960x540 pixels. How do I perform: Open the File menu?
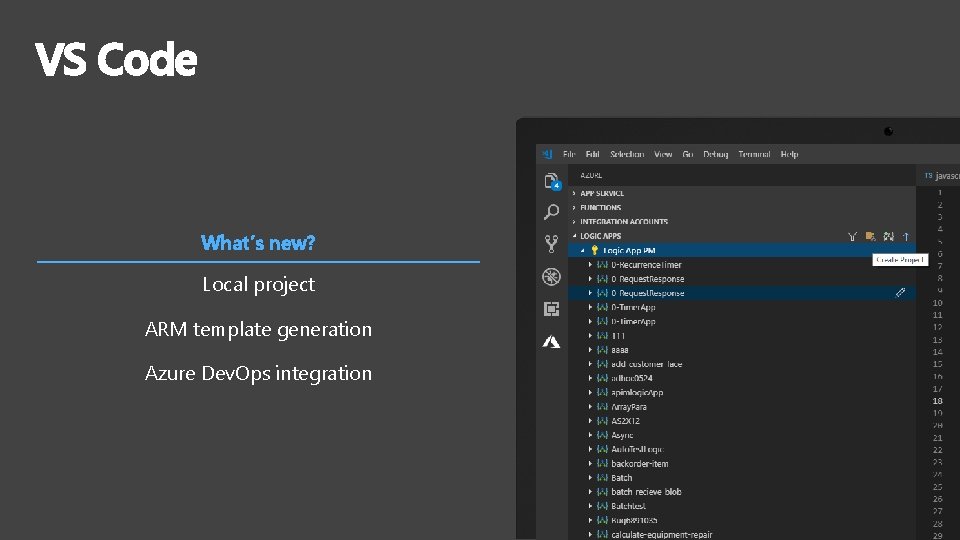coord(569,154)
